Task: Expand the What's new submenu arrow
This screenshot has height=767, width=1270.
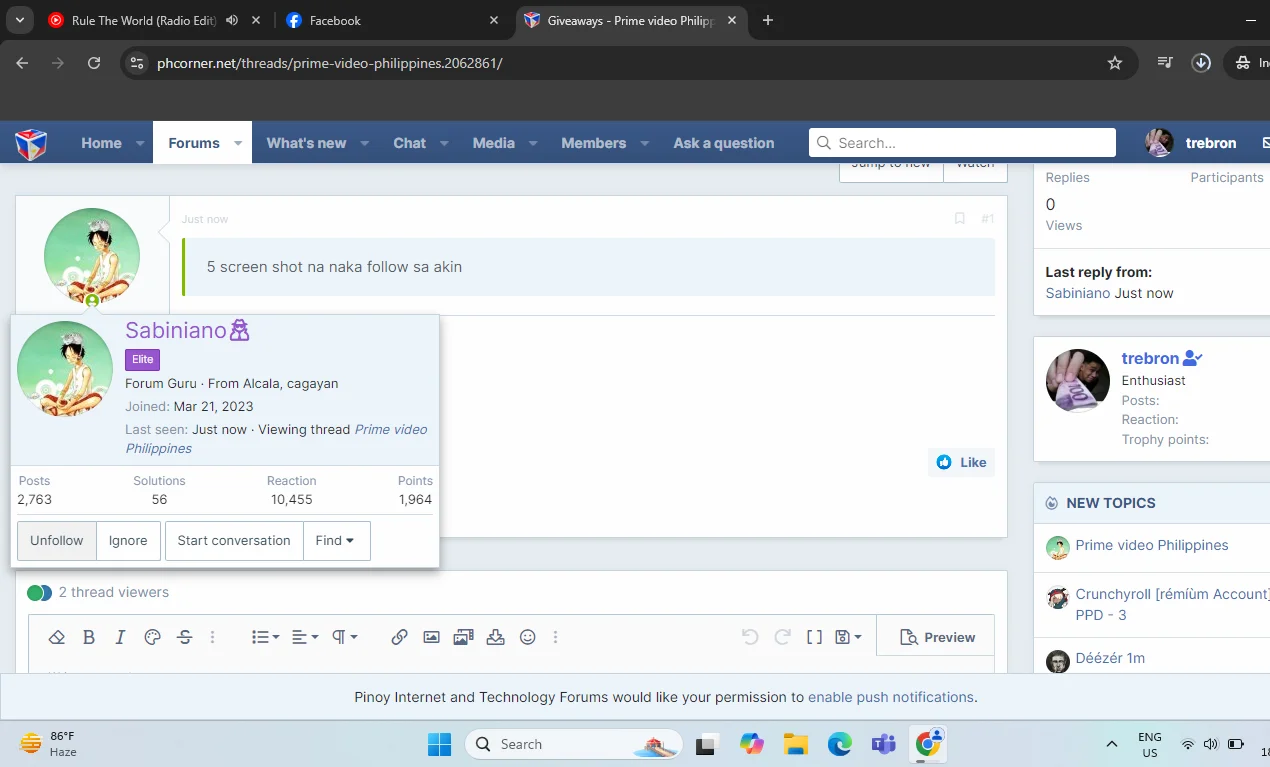Action: point(365,143)
